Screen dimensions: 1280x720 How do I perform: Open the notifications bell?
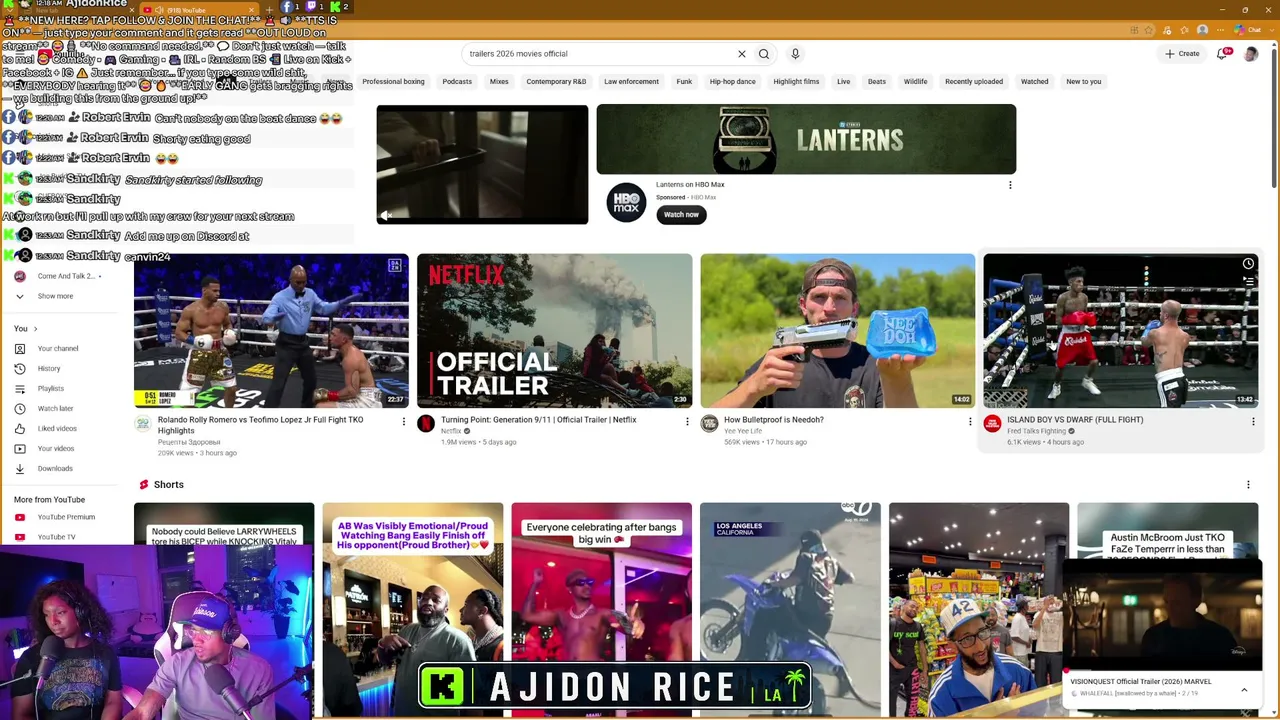1222,54
